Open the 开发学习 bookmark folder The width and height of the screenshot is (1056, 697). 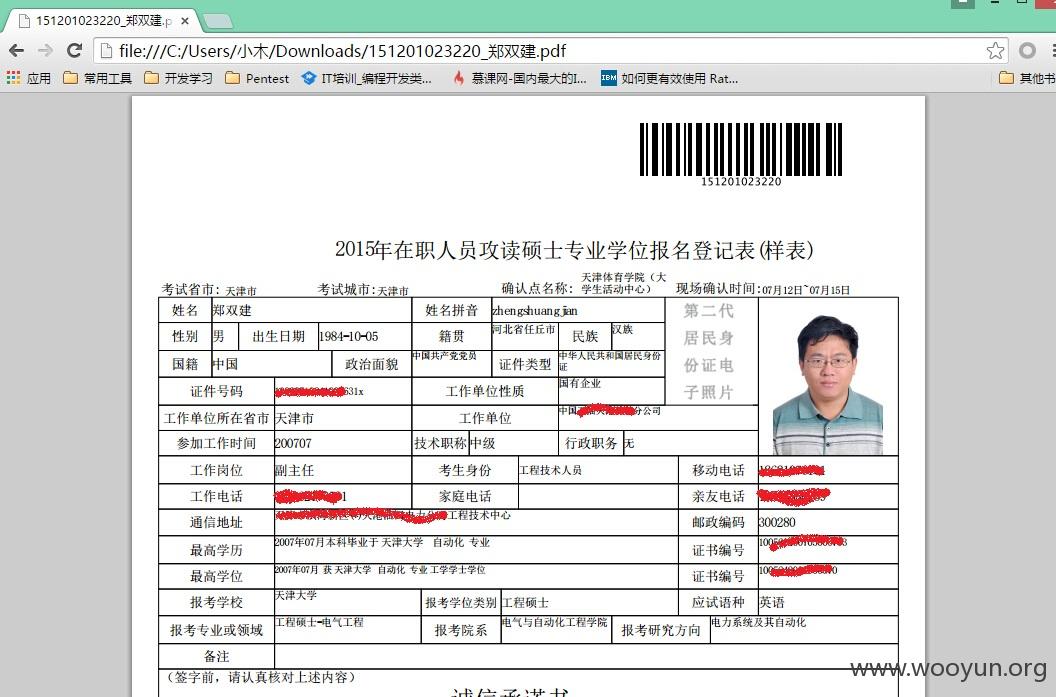(178, 78)
